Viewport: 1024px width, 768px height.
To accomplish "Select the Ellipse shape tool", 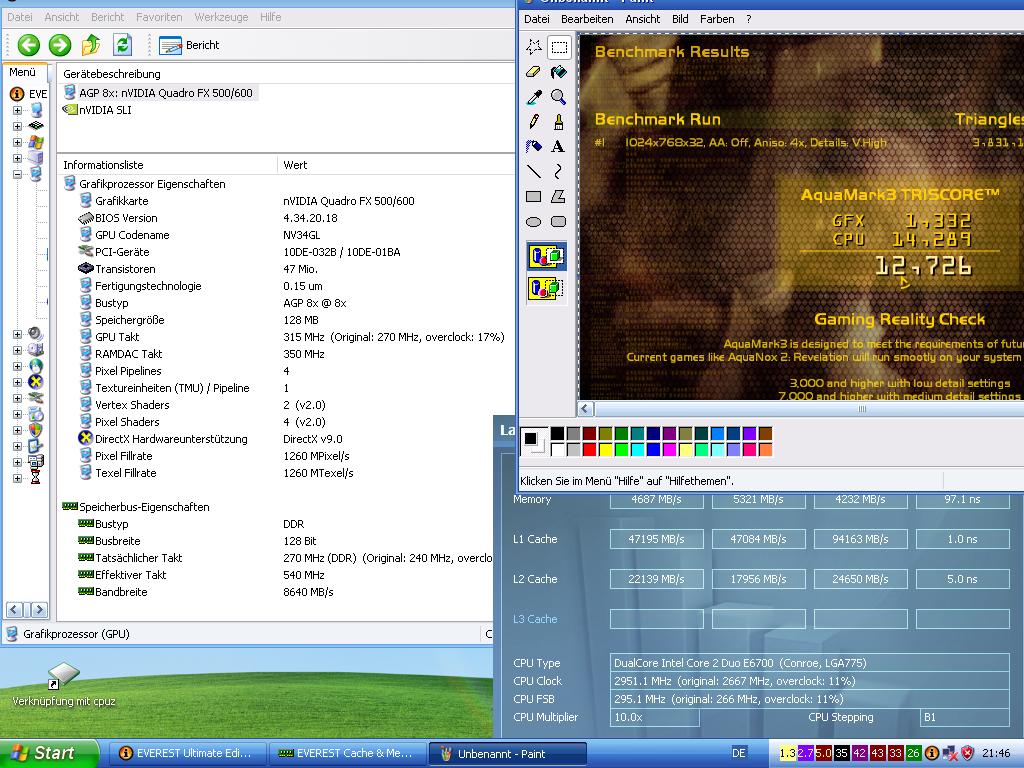I will (534, 221).
